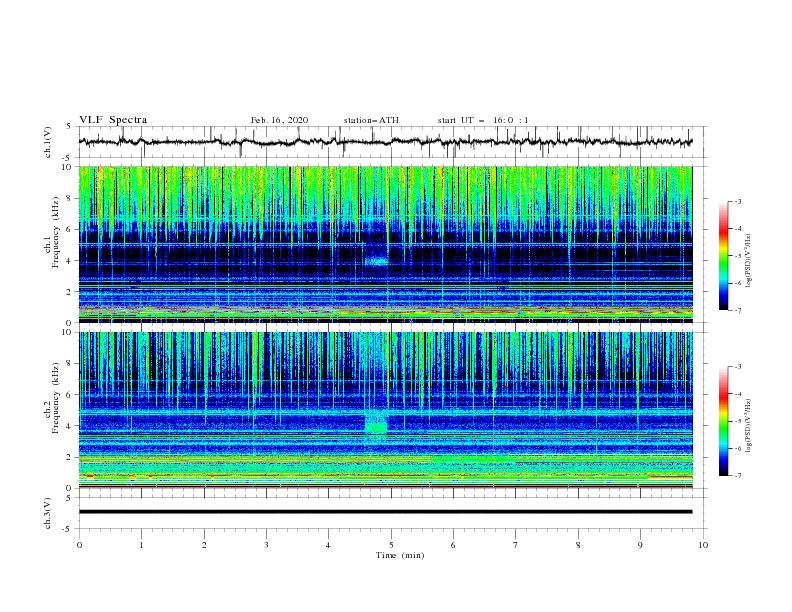
Task: Click the flat black ch.3 trace line
Action: [385, 512]
